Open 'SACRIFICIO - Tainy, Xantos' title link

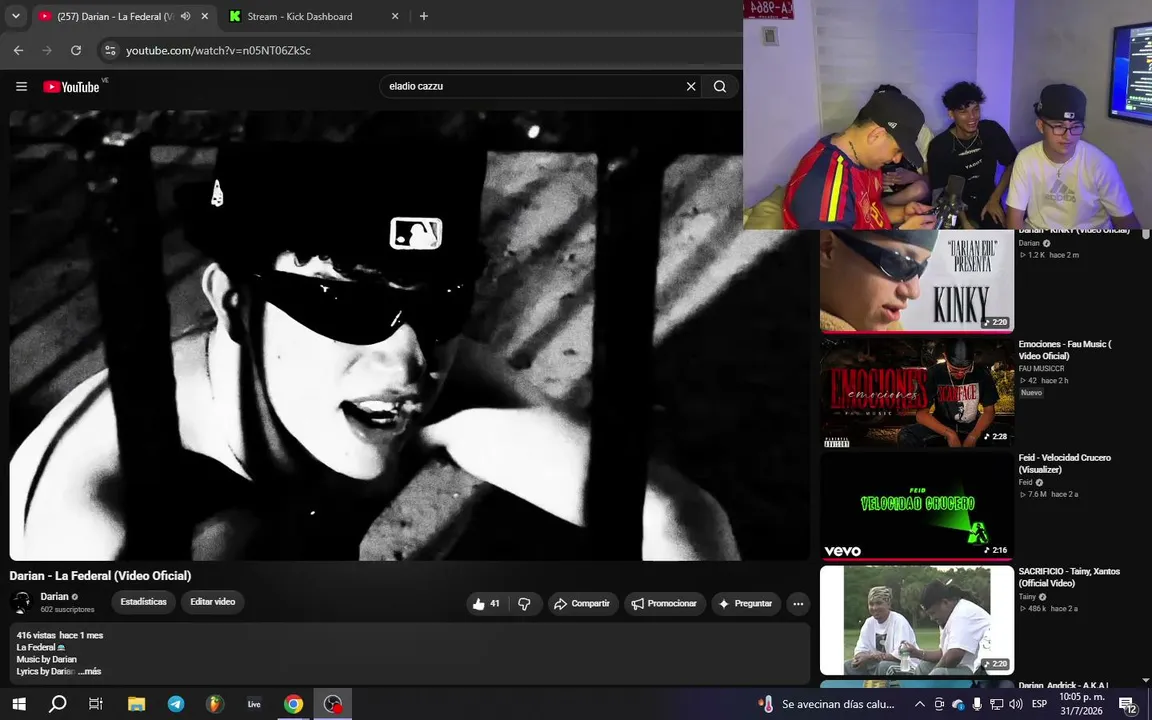[x=1069, y=577]
